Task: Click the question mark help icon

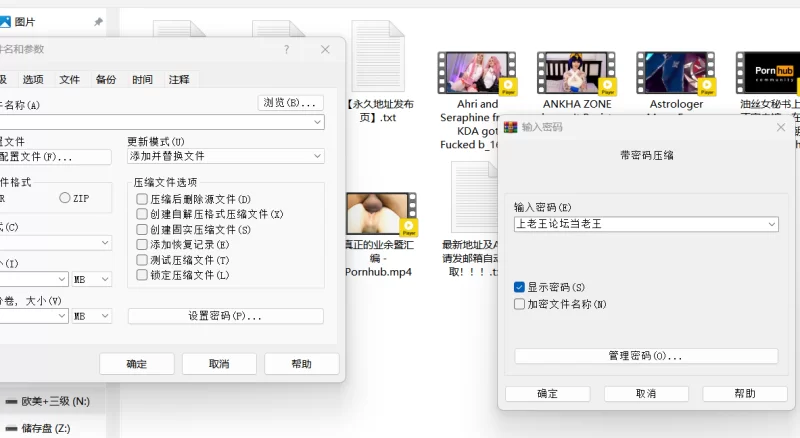Action: (x=287, y=50)
